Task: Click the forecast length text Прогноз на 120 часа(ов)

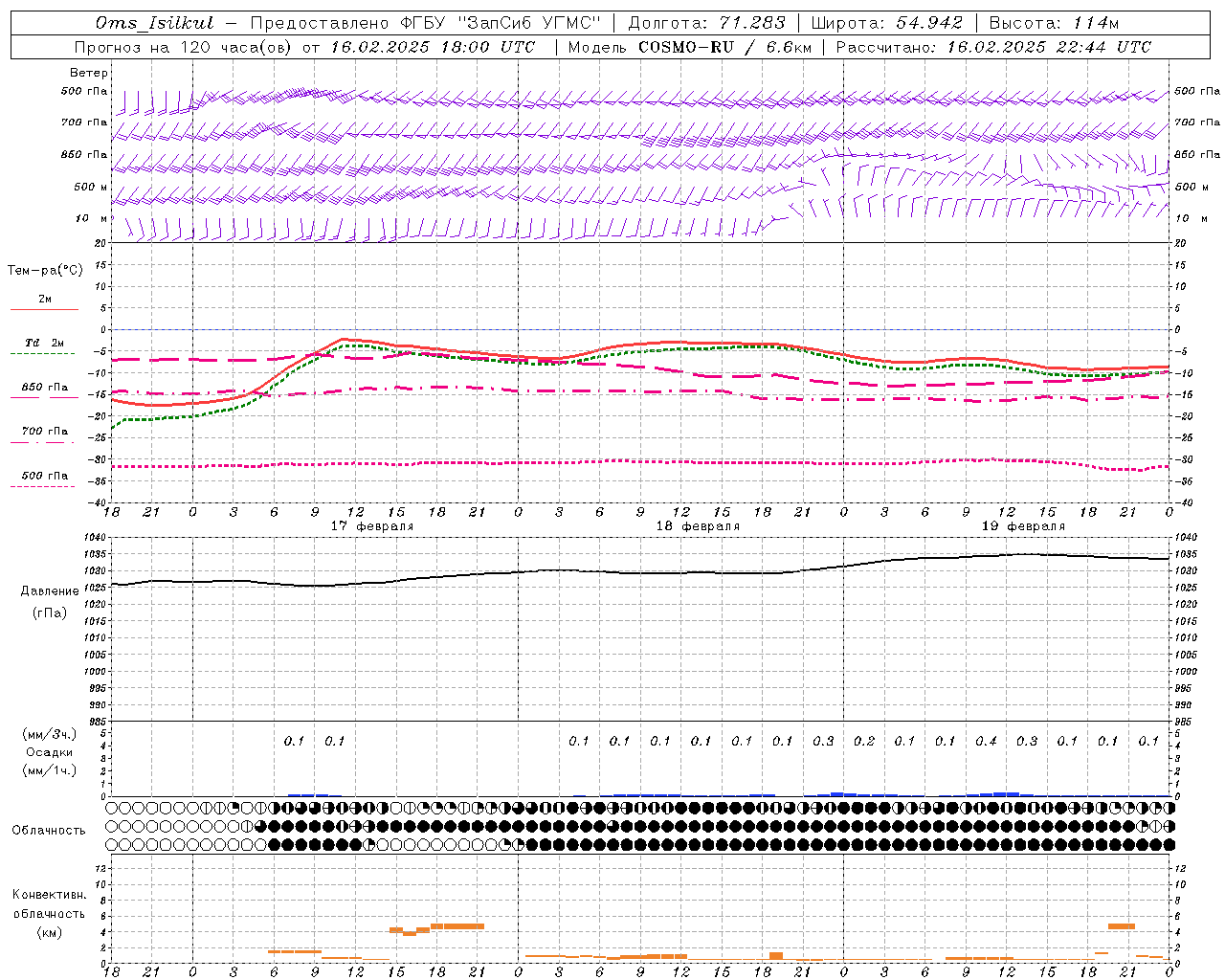Action: (x=184, y=47)
